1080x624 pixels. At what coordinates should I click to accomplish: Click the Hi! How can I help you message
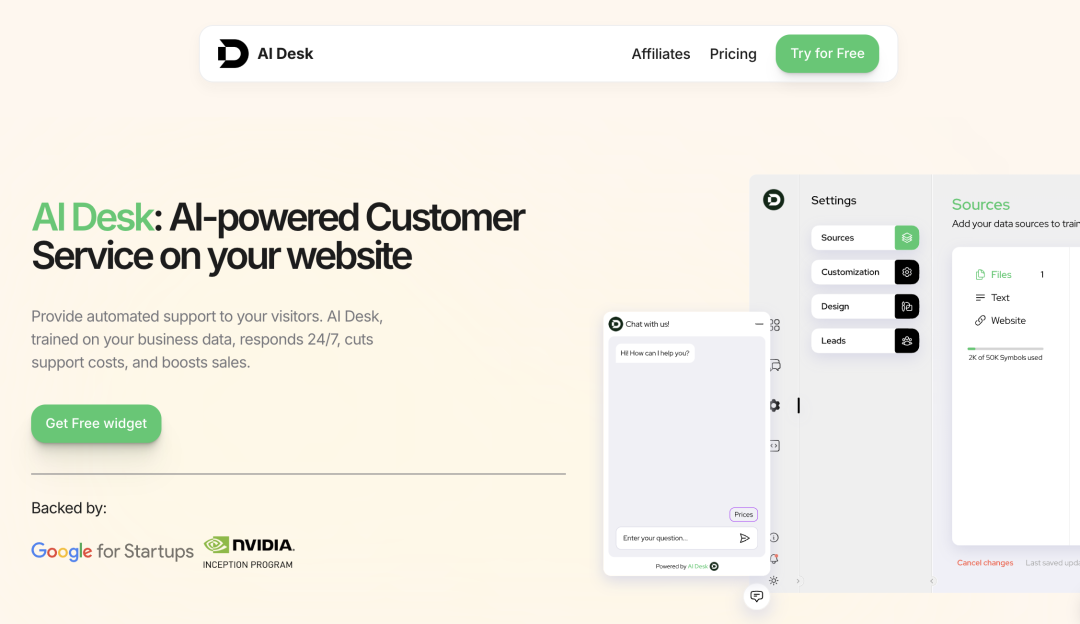click(x=654, y=353)
